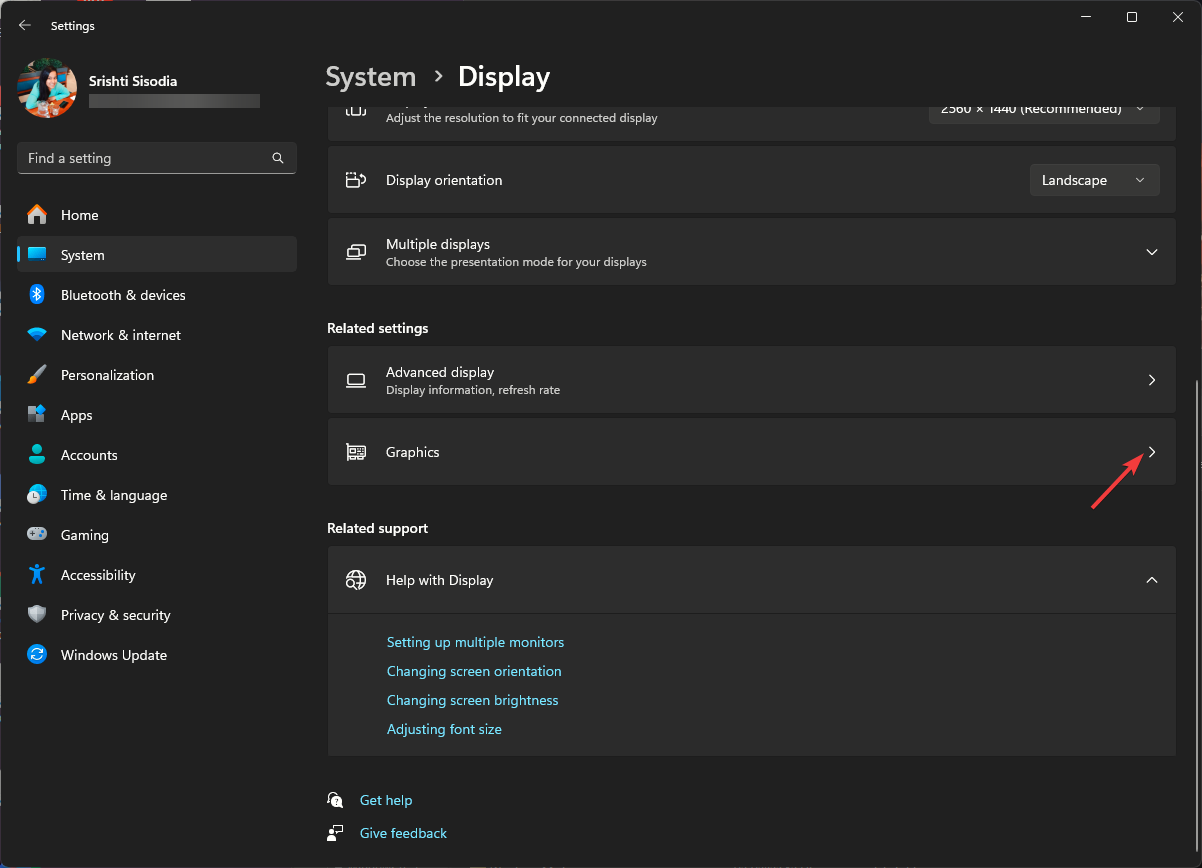This screenshot has width=1202, height=868.
Task: Go to Accounts settings
Action: click(157, 455)
